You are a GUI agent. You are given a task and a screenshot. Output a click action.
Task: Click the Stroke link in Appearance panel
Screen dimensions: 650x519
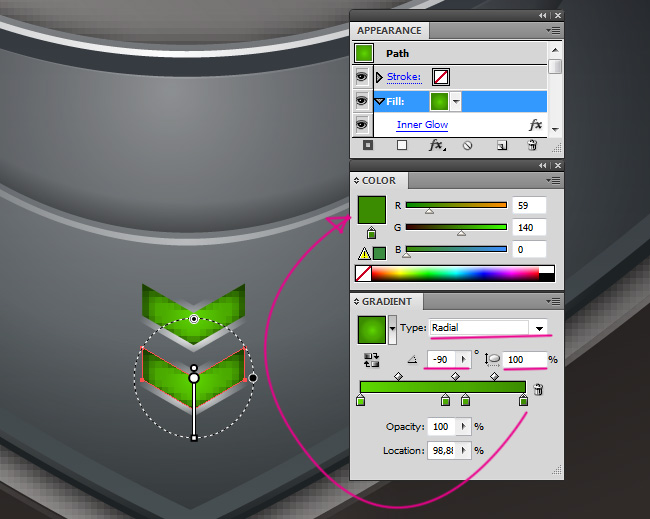(405, 77)
